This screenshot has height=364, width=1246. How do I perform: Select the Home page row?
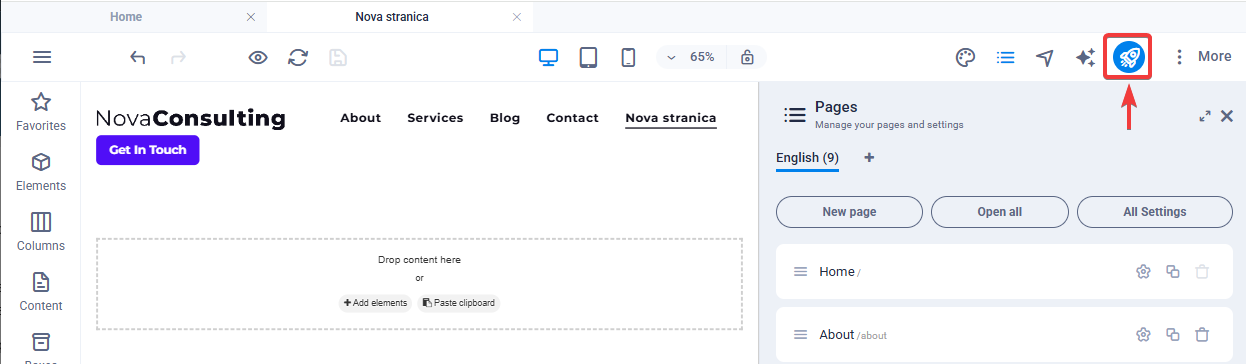(x=1004, y=271)
